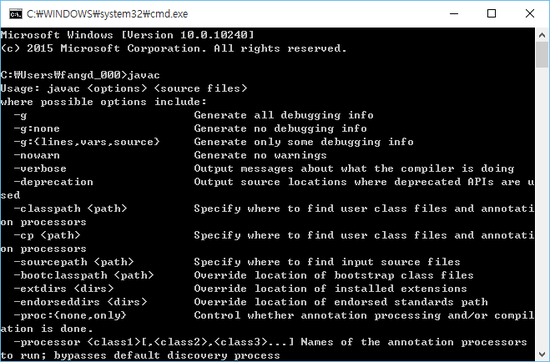Click the scrollbar down arrow
550x362 pixels.
click(542, 354)
